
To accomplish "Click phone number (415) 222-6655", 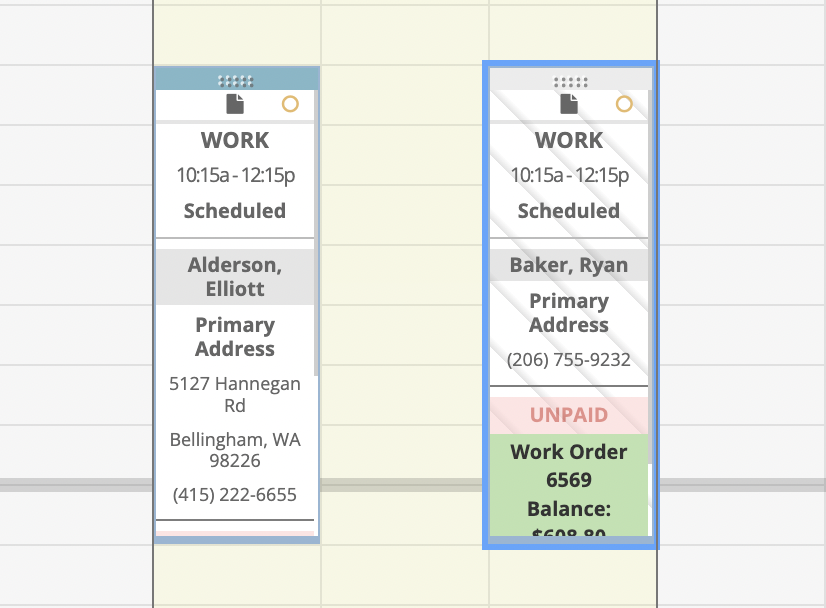I will click(x=235, y=494).
